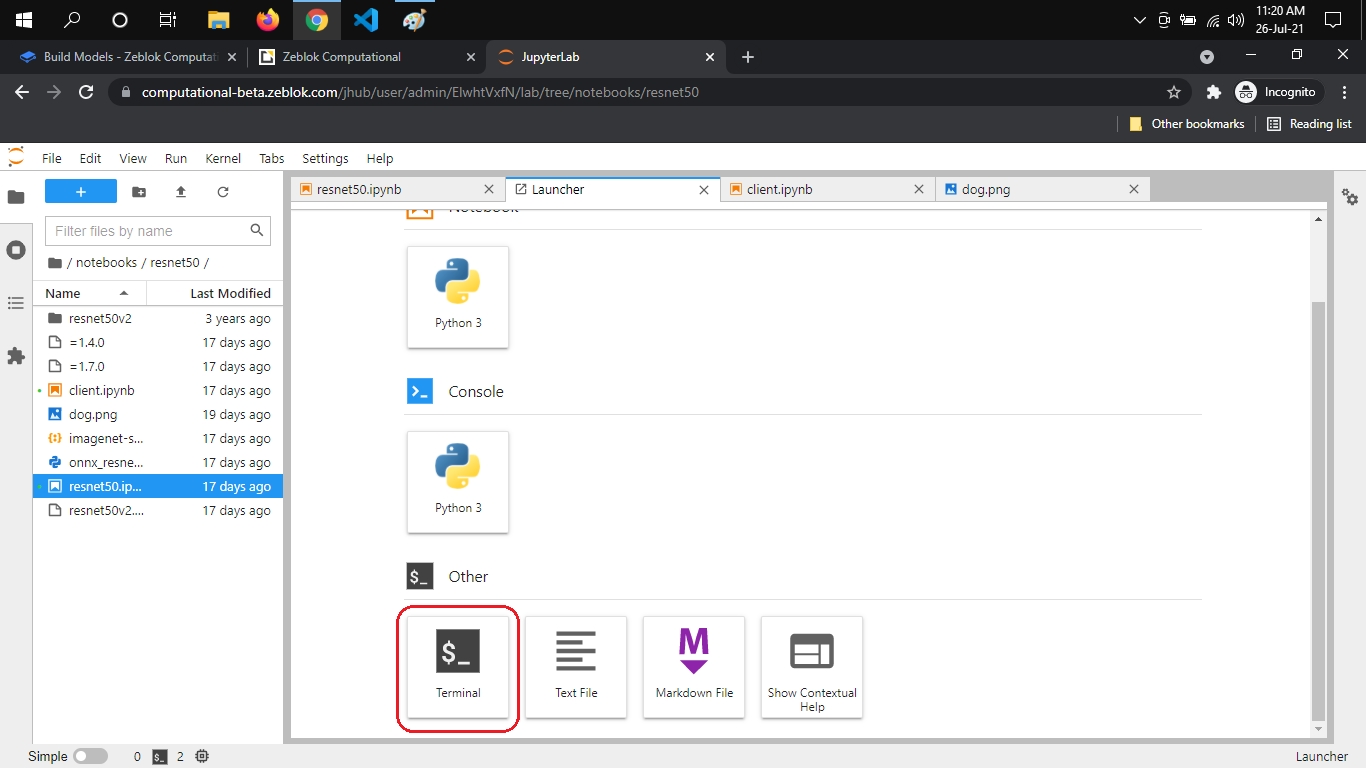Viewport: 1366px width, 768px height.
Task: Open Show Contextual Help card
Action: [811, 666]
